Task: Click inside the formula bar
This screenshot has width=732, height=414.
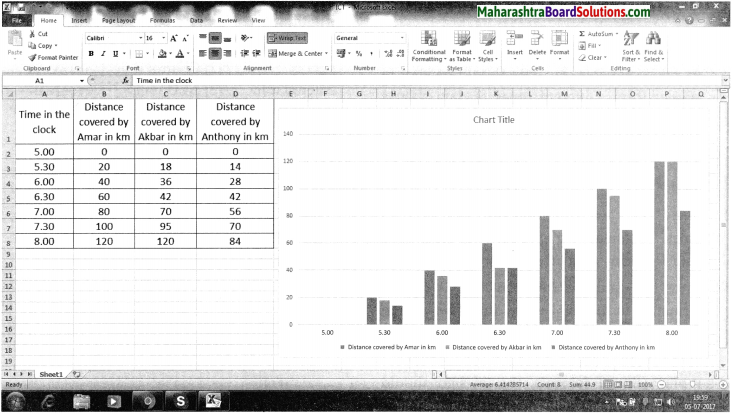Action: (x=427, y=81)
